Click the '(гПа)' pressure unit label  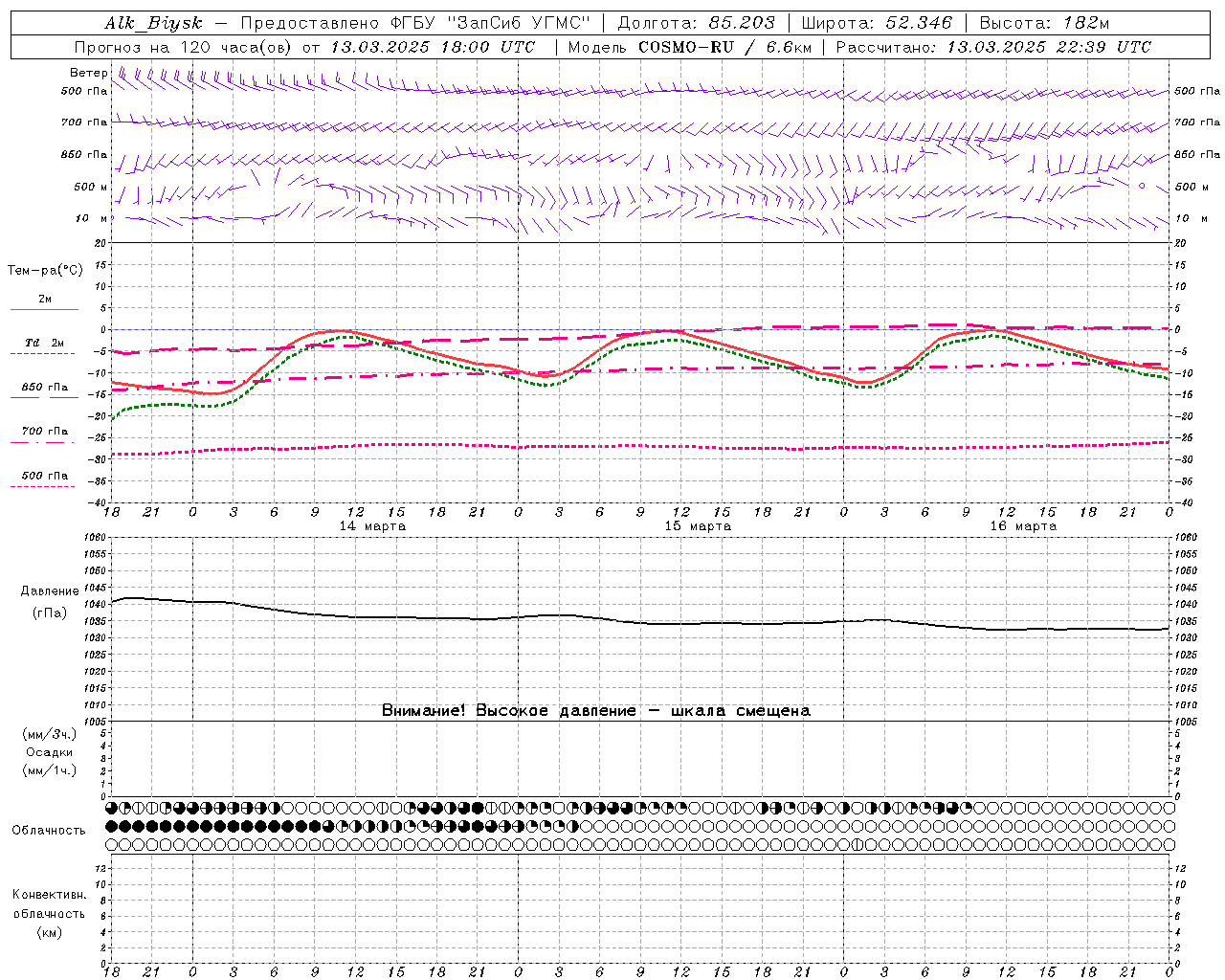[50, 613]
